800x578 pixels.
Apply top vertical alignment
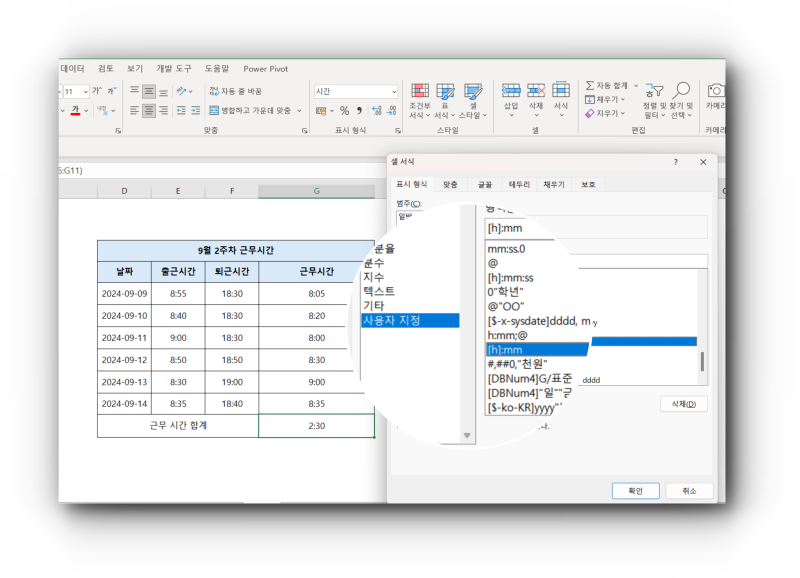coord(134,91)
